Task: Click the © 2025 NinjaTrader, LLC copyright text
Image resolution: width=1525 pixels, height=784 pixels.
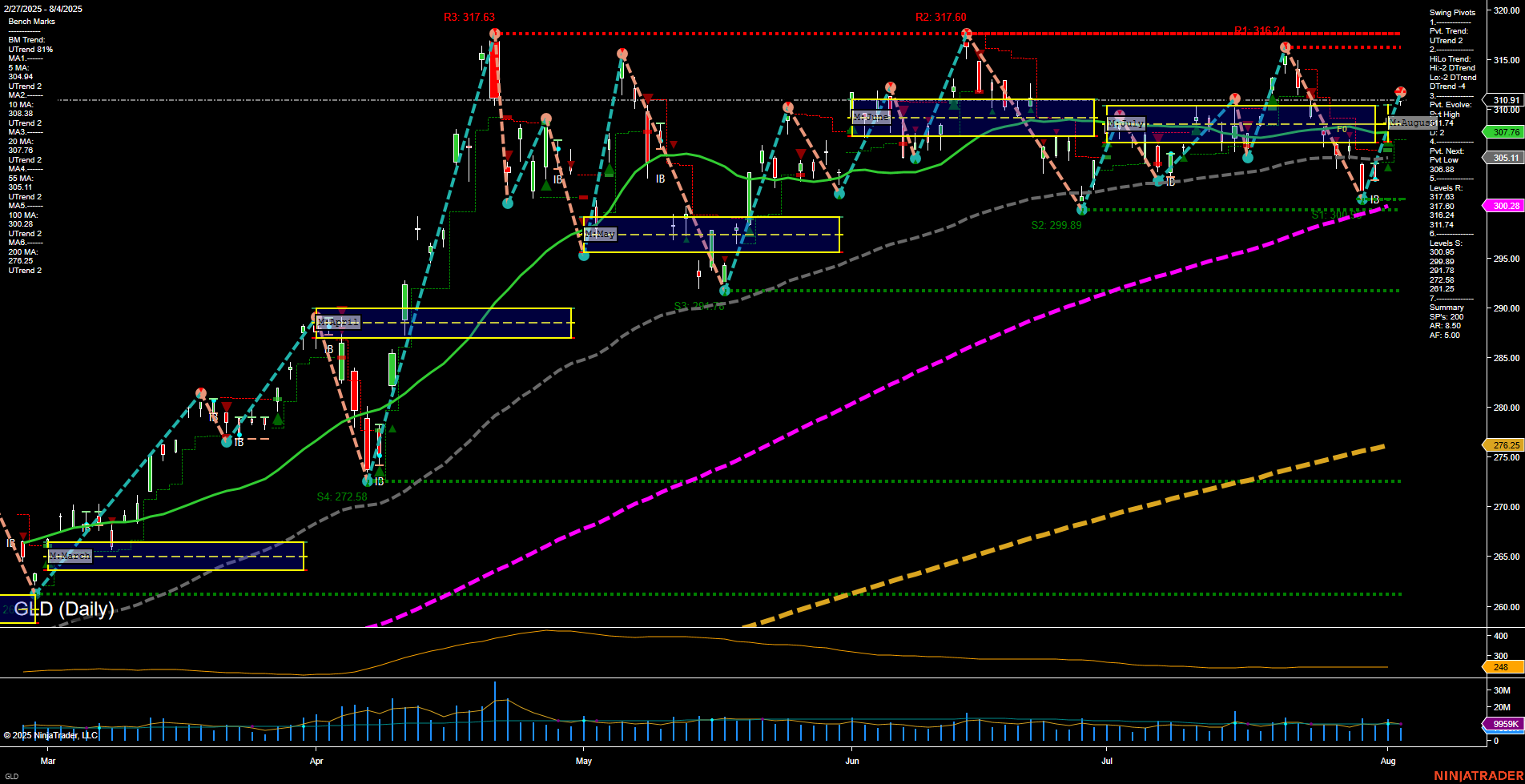Action: click(x=50, y=735)
